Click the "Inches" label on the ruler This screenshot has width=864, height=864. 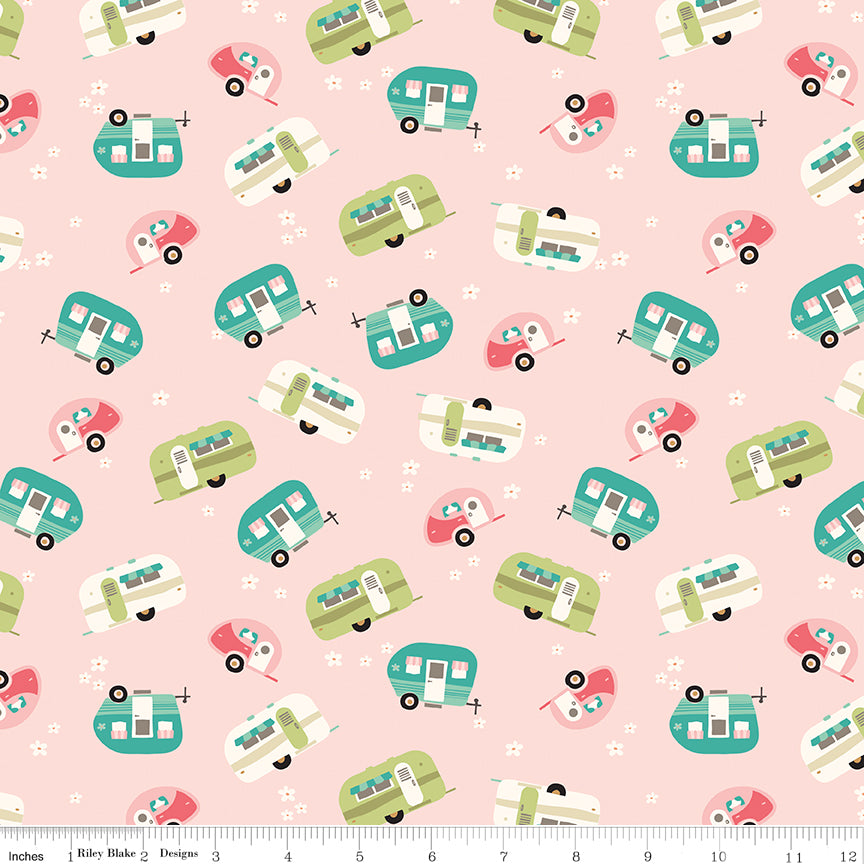(x=26, y=856)
